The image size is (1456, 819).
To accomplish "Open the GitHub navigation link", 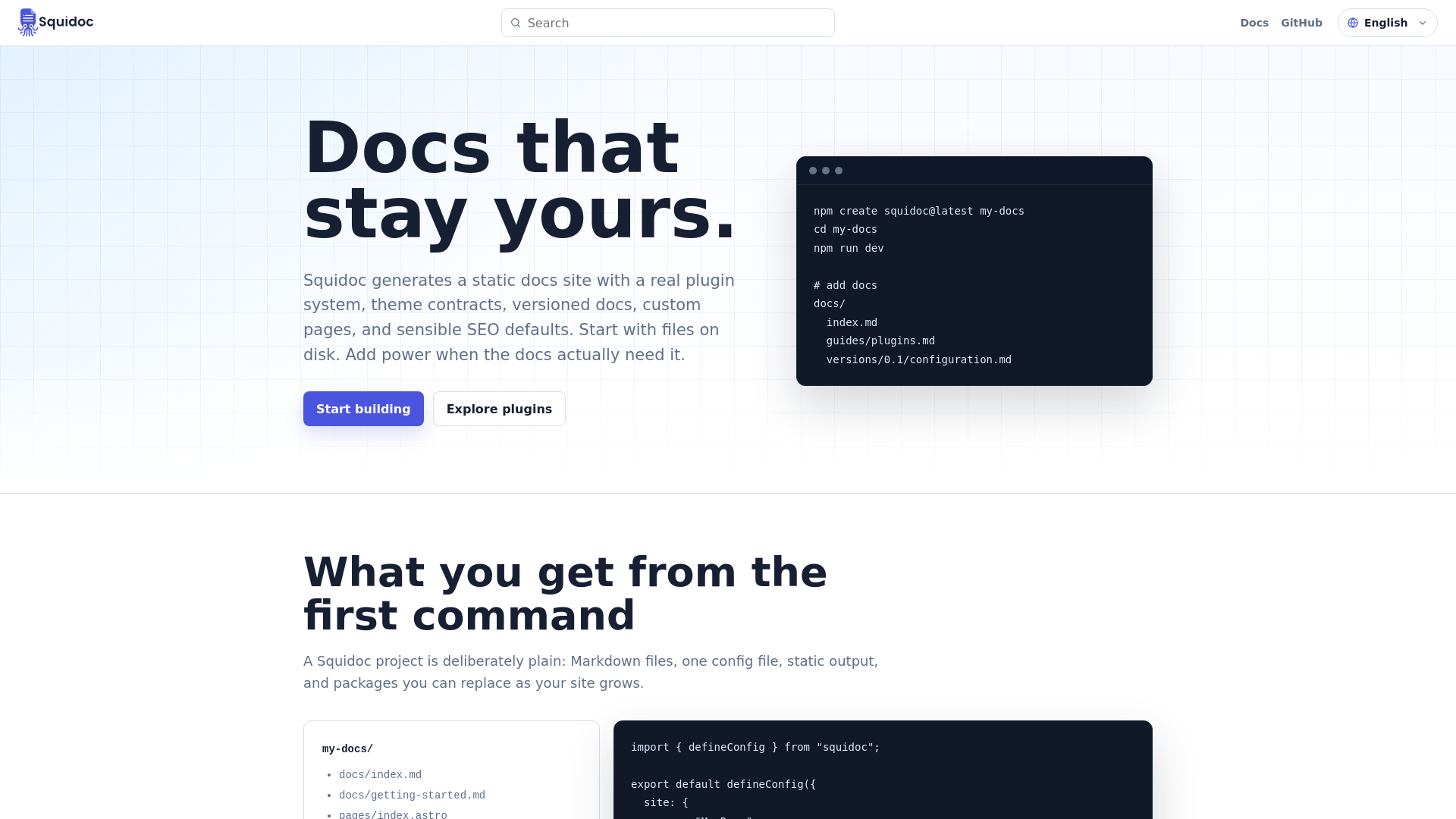I will click(1301, 23).
